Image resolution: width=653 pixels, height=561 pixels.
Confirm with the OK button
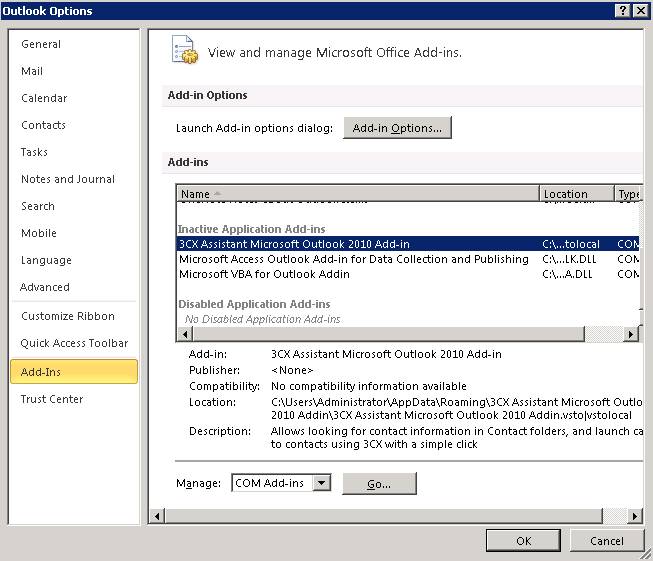(x=523, y=541)
